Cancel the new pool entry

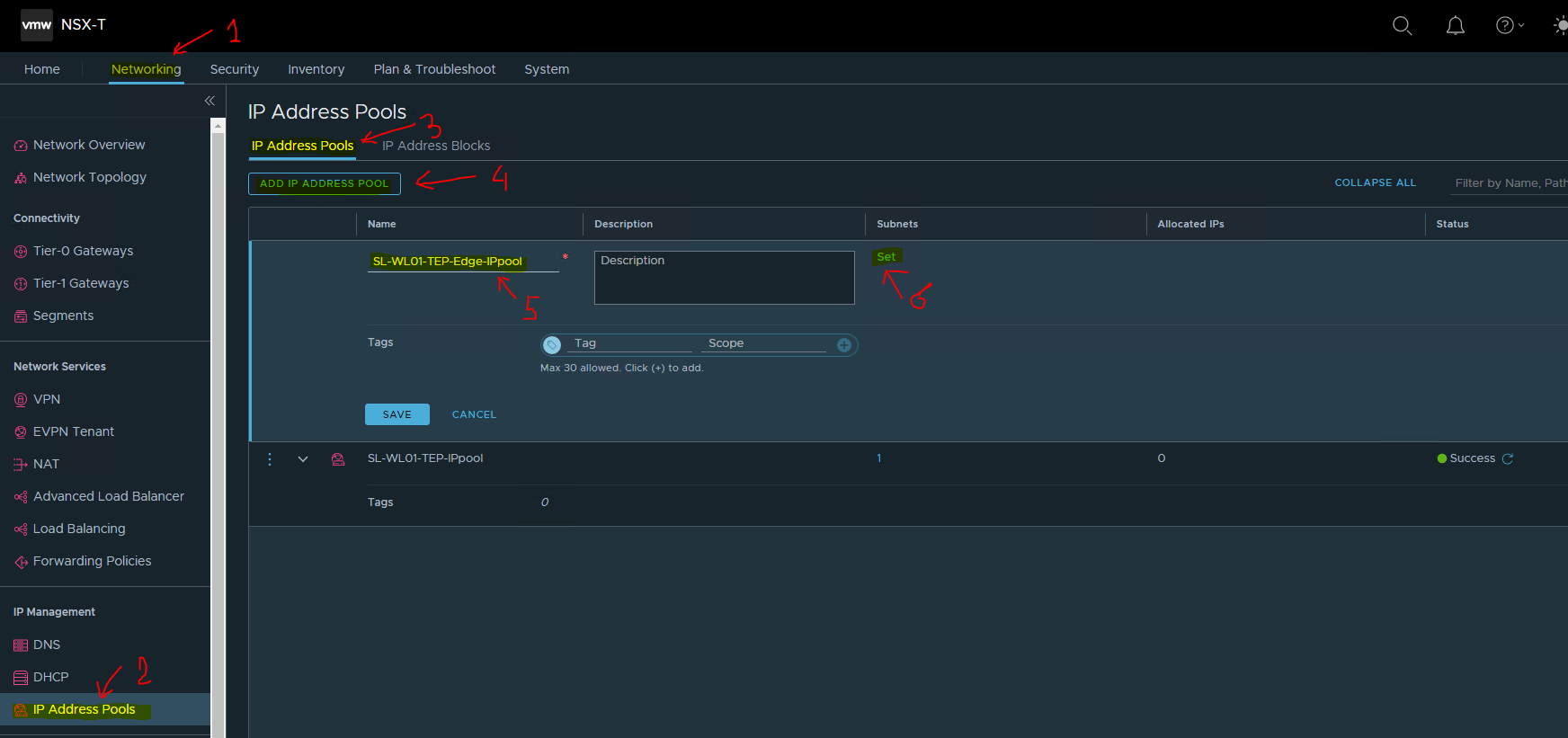pos(474,414)
